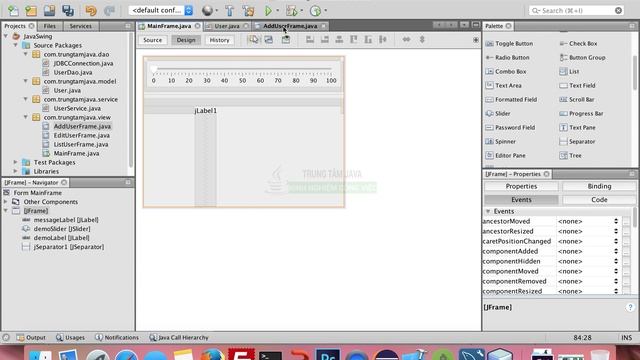This screenshot has height=360, width=640.
Task: Collapse com.trungtamjava.dao package
Action: [x=26, y=54]
